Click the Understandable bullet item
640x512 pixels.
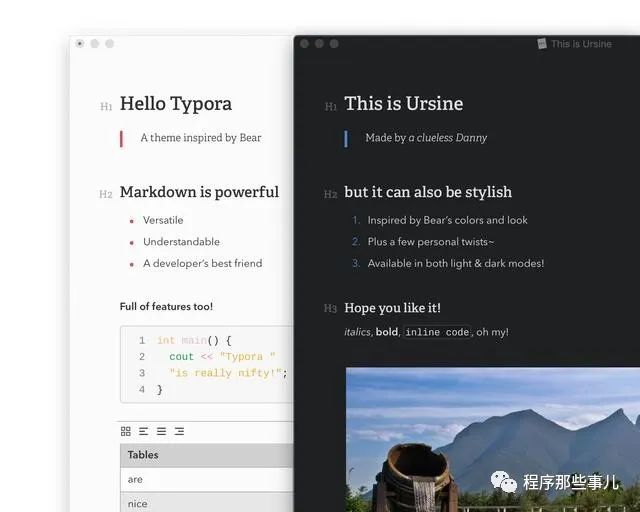point(181,242)
